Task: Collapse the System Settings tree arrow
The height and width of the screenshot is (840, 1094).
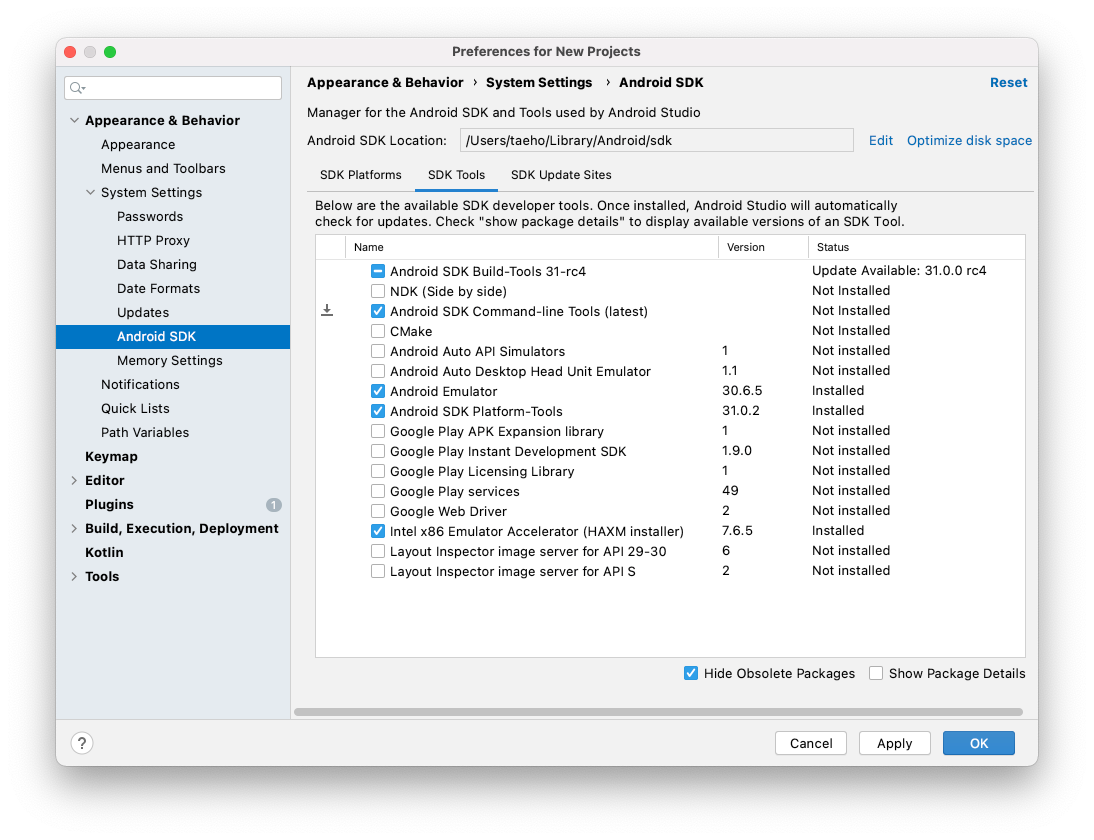Action: coord(90,192)
